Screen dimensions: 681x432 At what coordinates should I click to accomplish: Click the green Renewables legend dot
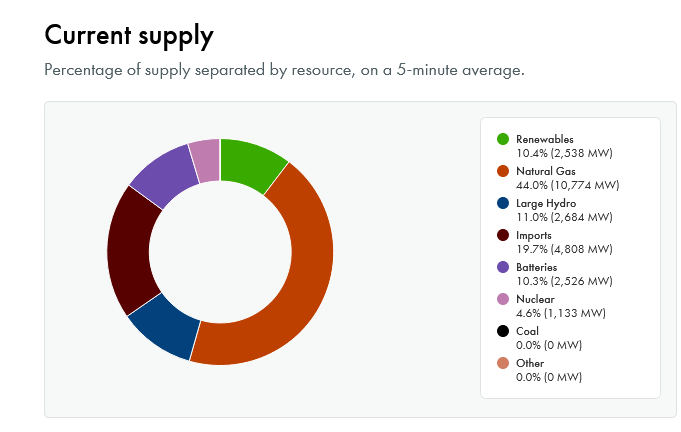pos(503,139)
